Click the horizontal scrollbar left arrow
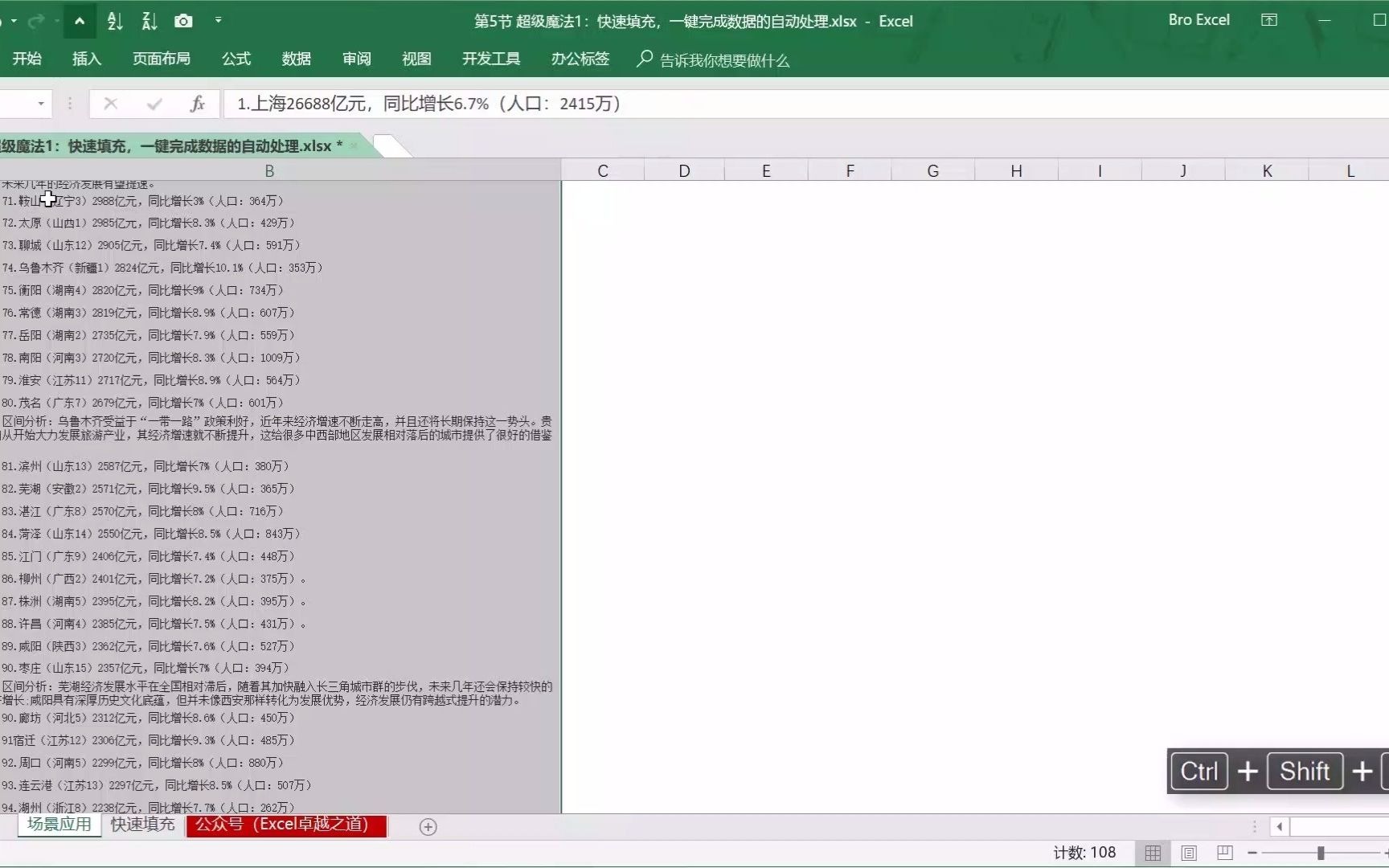The width and height of the screenshot is (1389, 868). [1280, 826]
